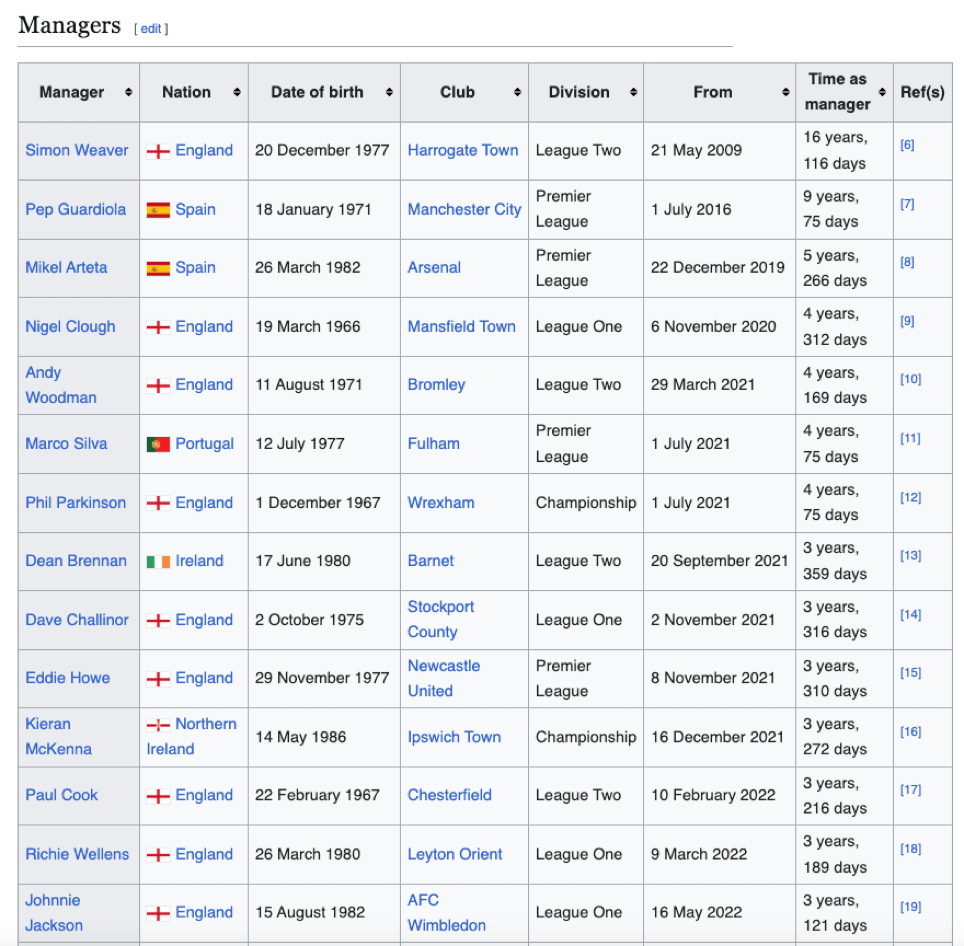Visit Richie Wellens' page
964x946 pixels.
pyautogui.click(x=77, y=854)
